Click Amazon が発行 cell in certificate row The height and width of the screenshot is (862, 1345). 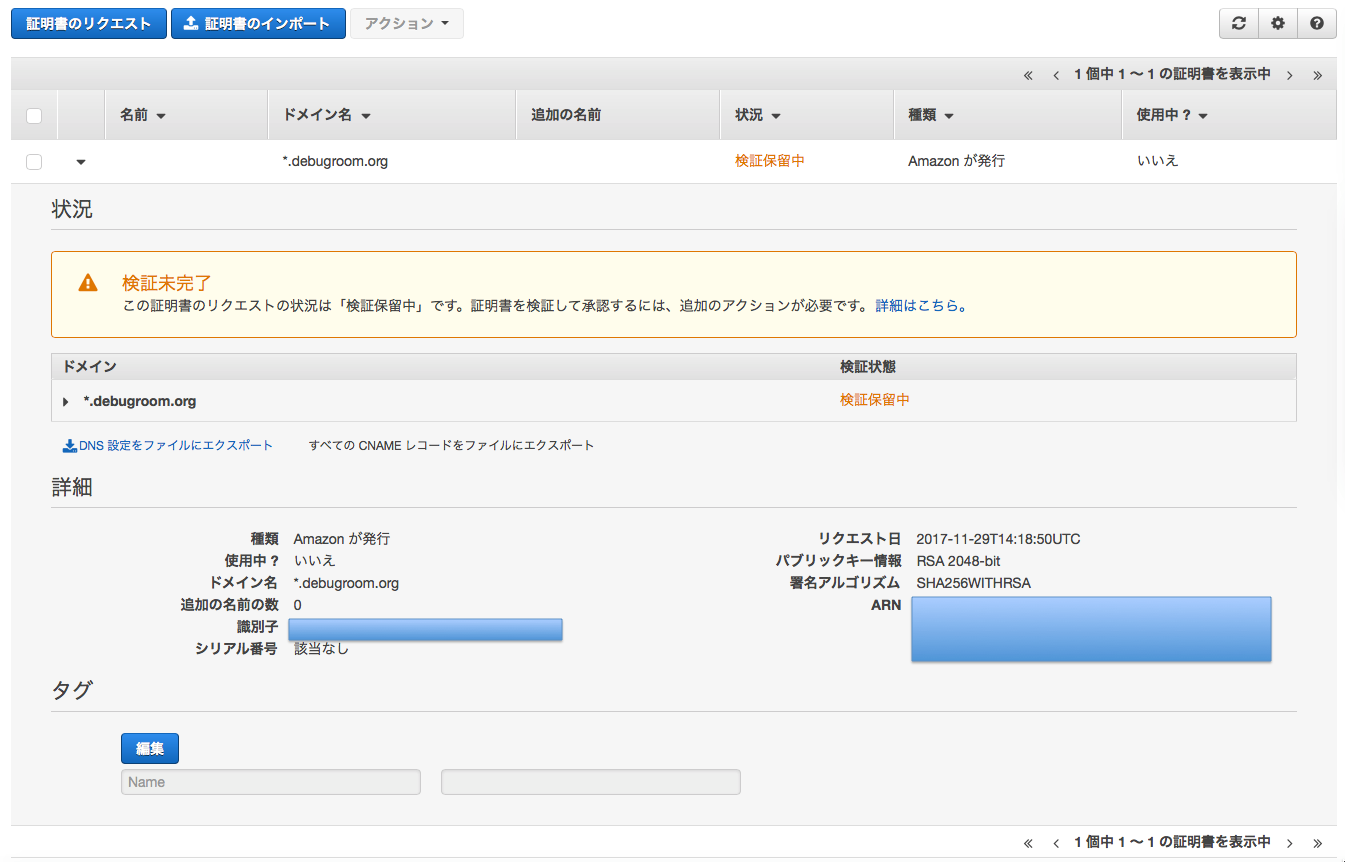point(956,161)
